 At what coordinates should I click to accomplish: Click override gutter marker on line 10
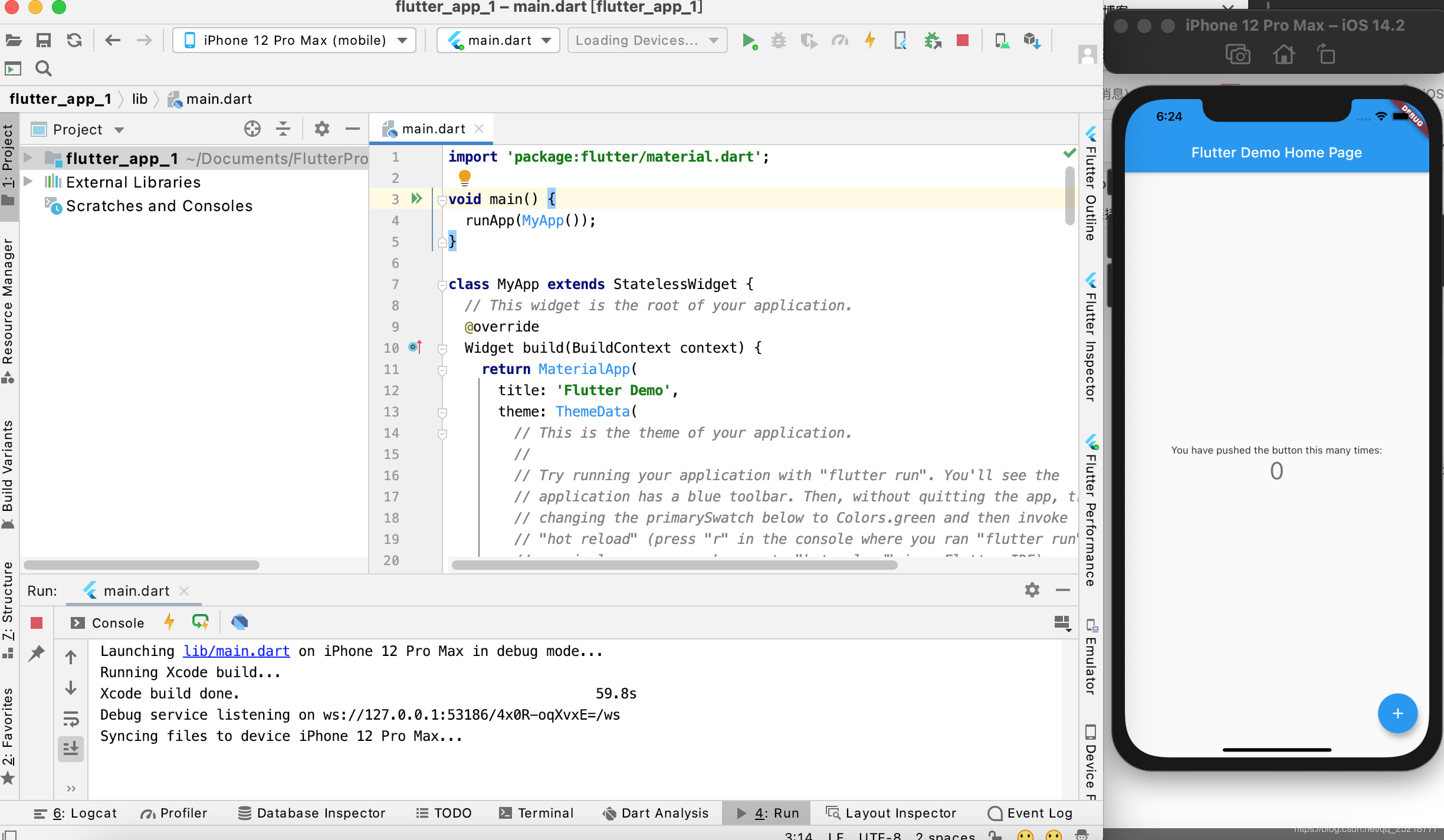415,347
